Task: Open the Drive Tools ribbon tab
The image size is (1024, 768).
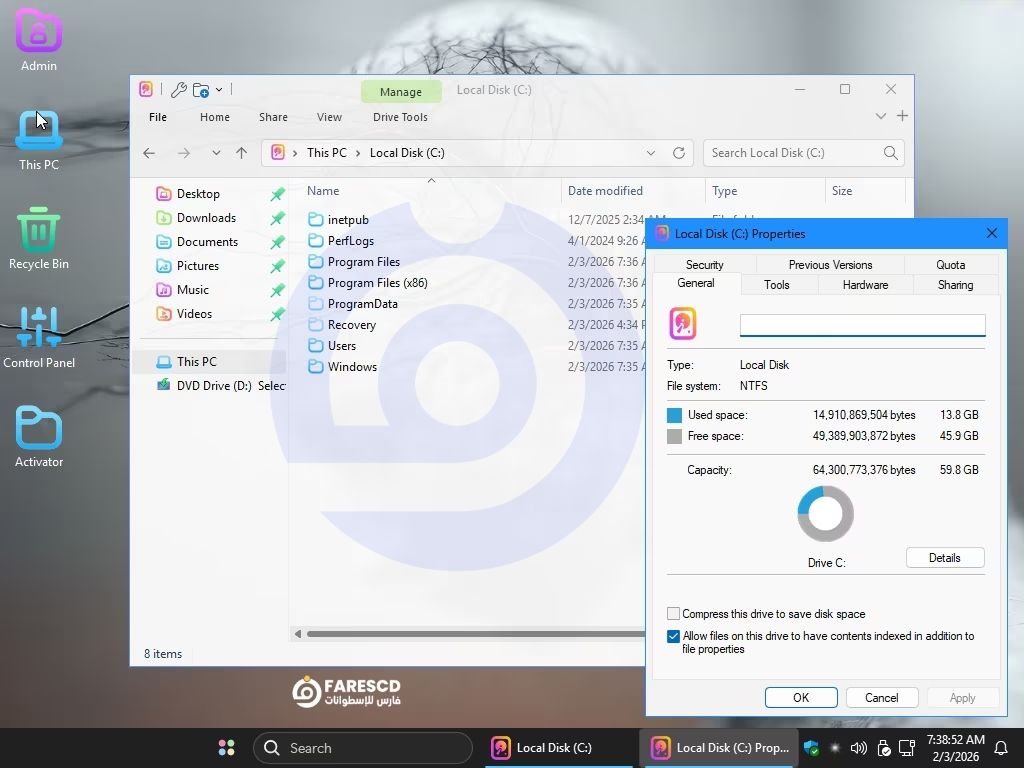Action: pos(400,117)
